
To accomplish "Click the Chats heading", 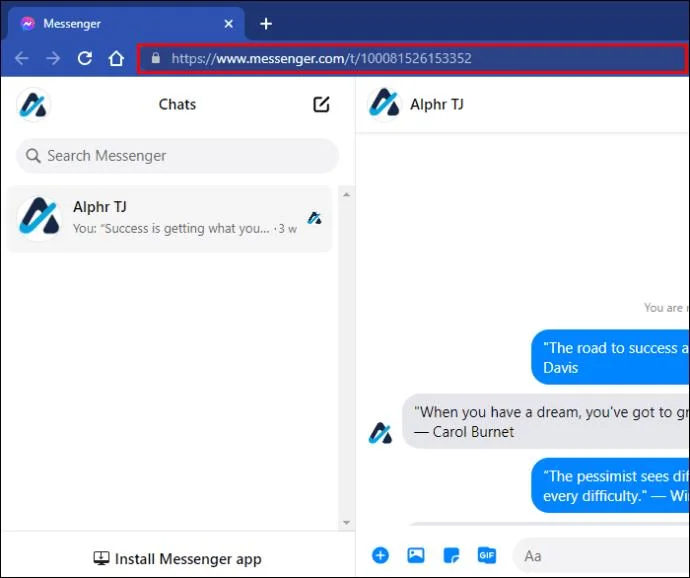I will [x=177, y=104].
